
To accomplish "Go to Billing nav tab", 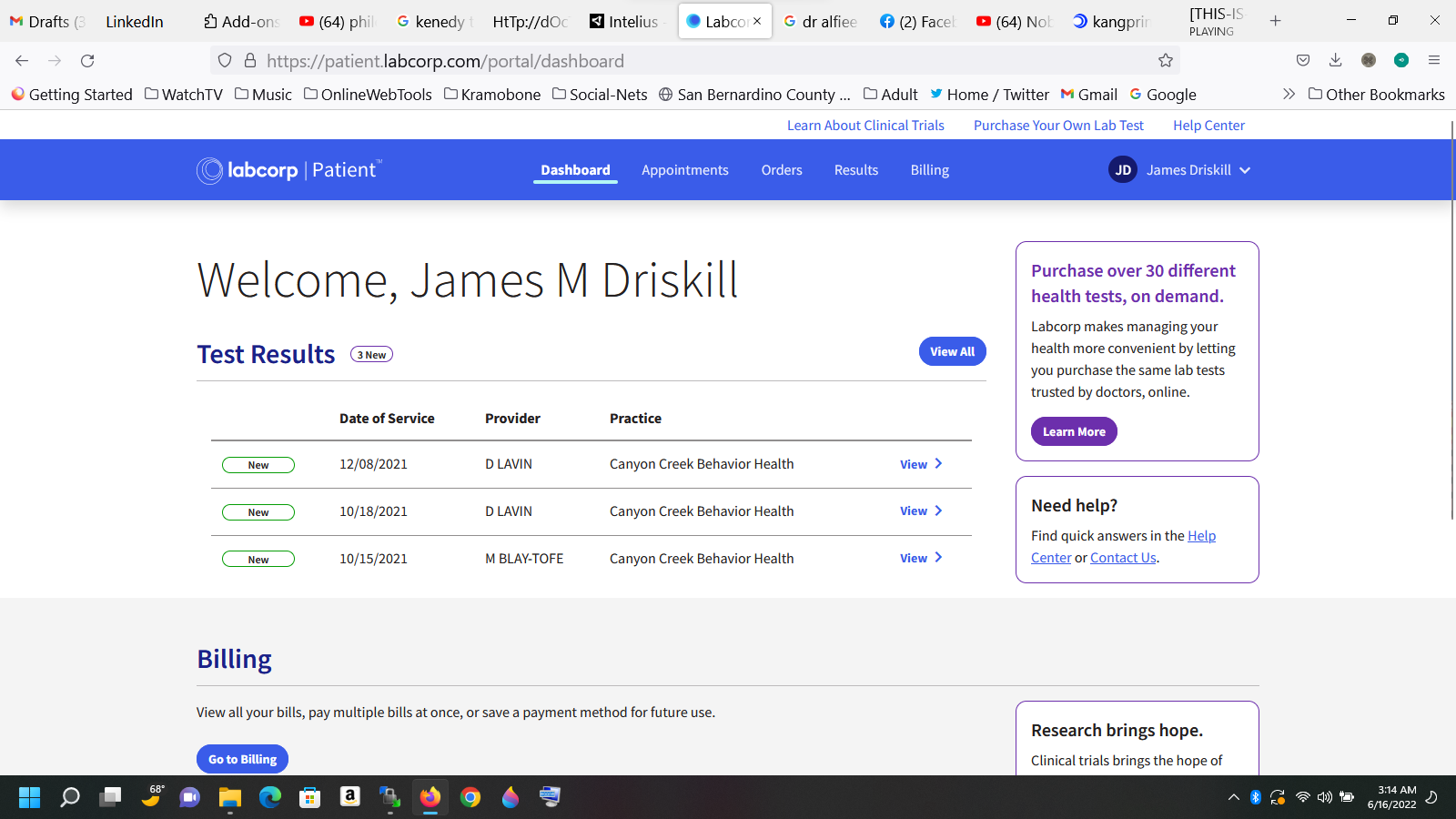I will [x=929, y=170].
